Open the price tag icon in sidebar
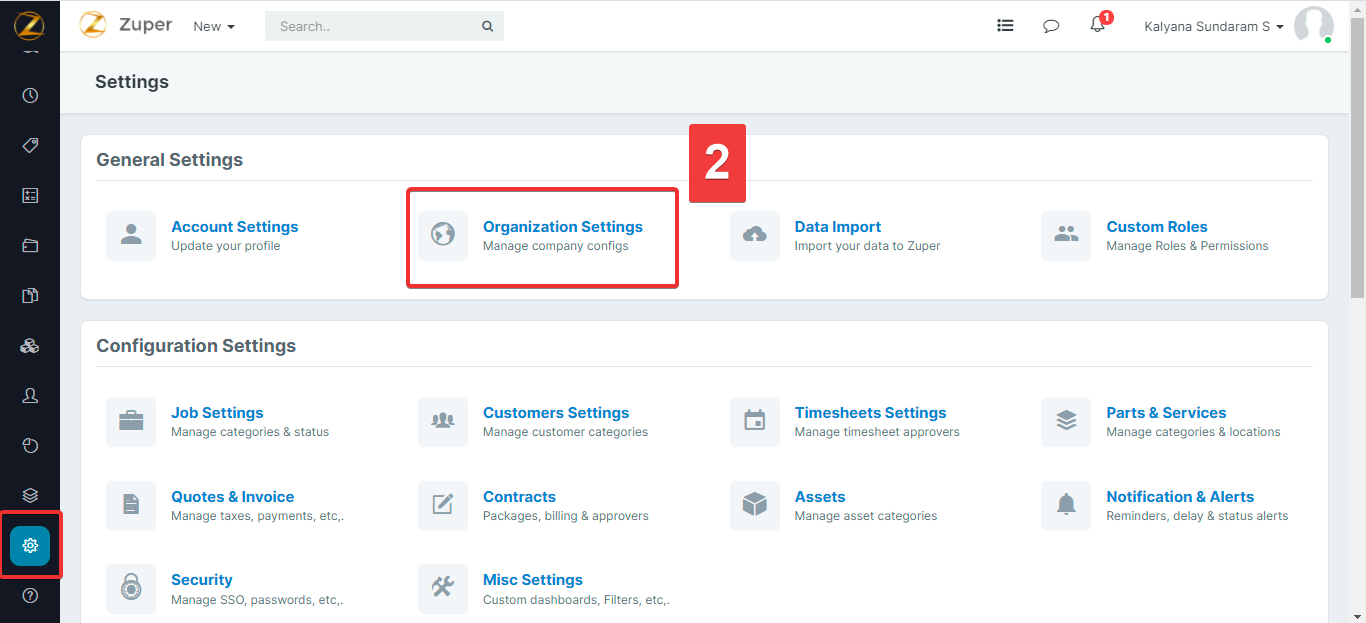The height and width of the screenshot is (623, 1366). click(30, 146)
